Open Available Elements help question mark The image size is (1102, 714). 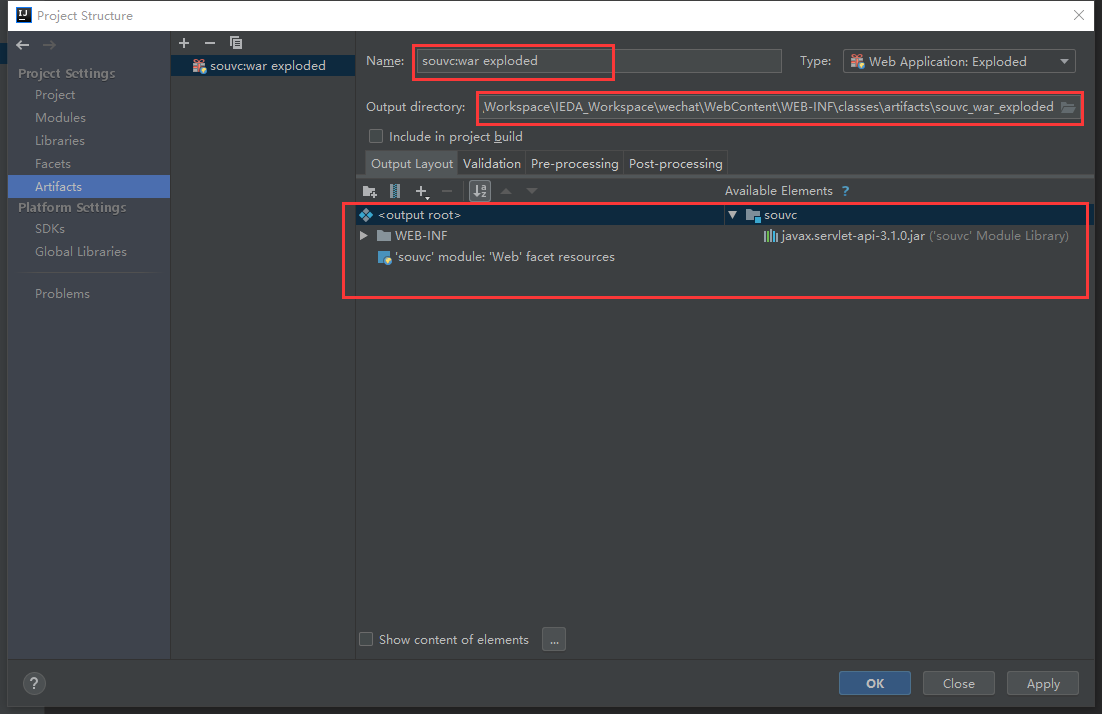tap(845, 191)
